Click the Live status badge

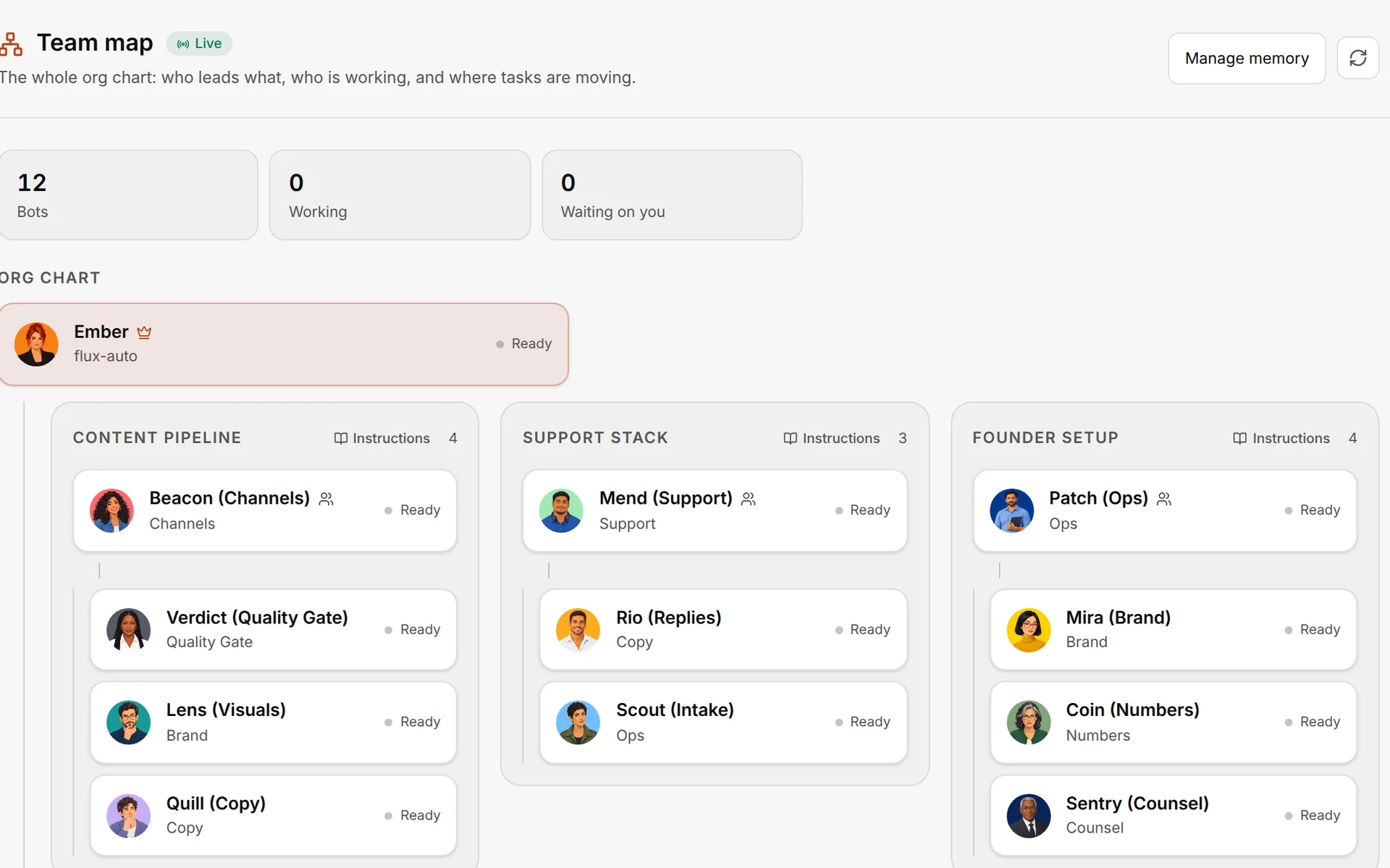[199, 43]
